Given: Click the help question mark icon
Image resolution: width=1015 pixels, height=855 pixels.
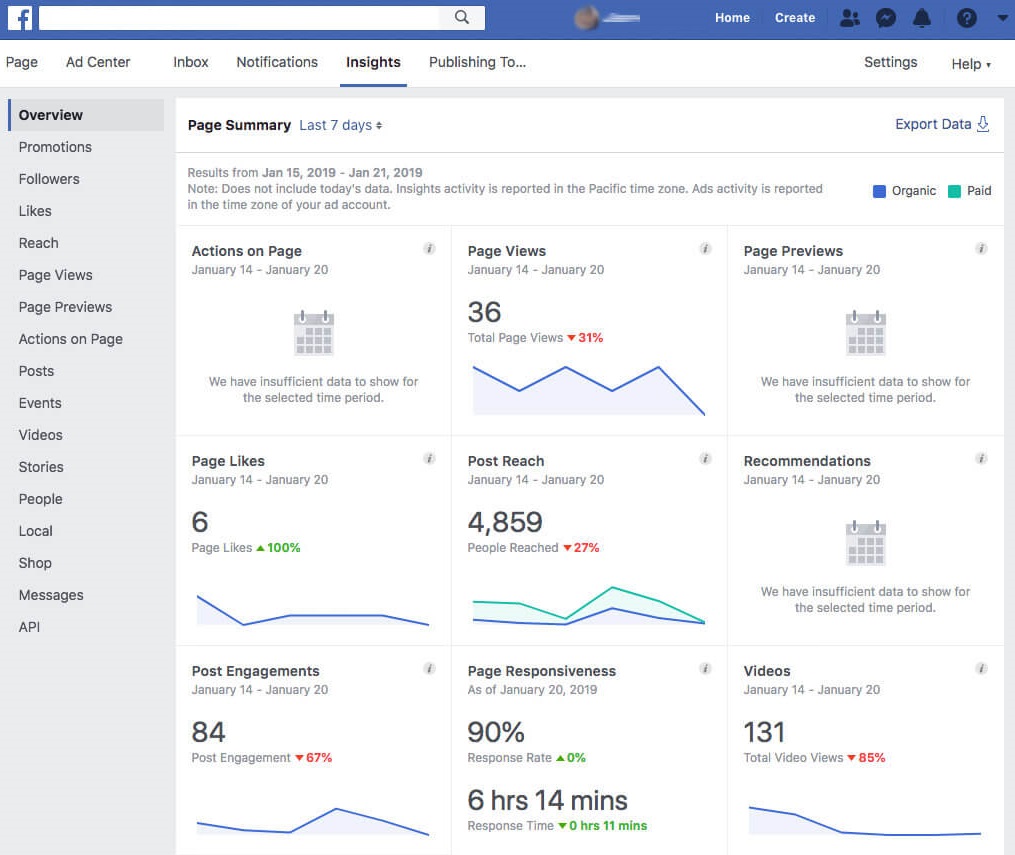Looking at the screenshot, I should pyautogui.click(x=966, y=17).
